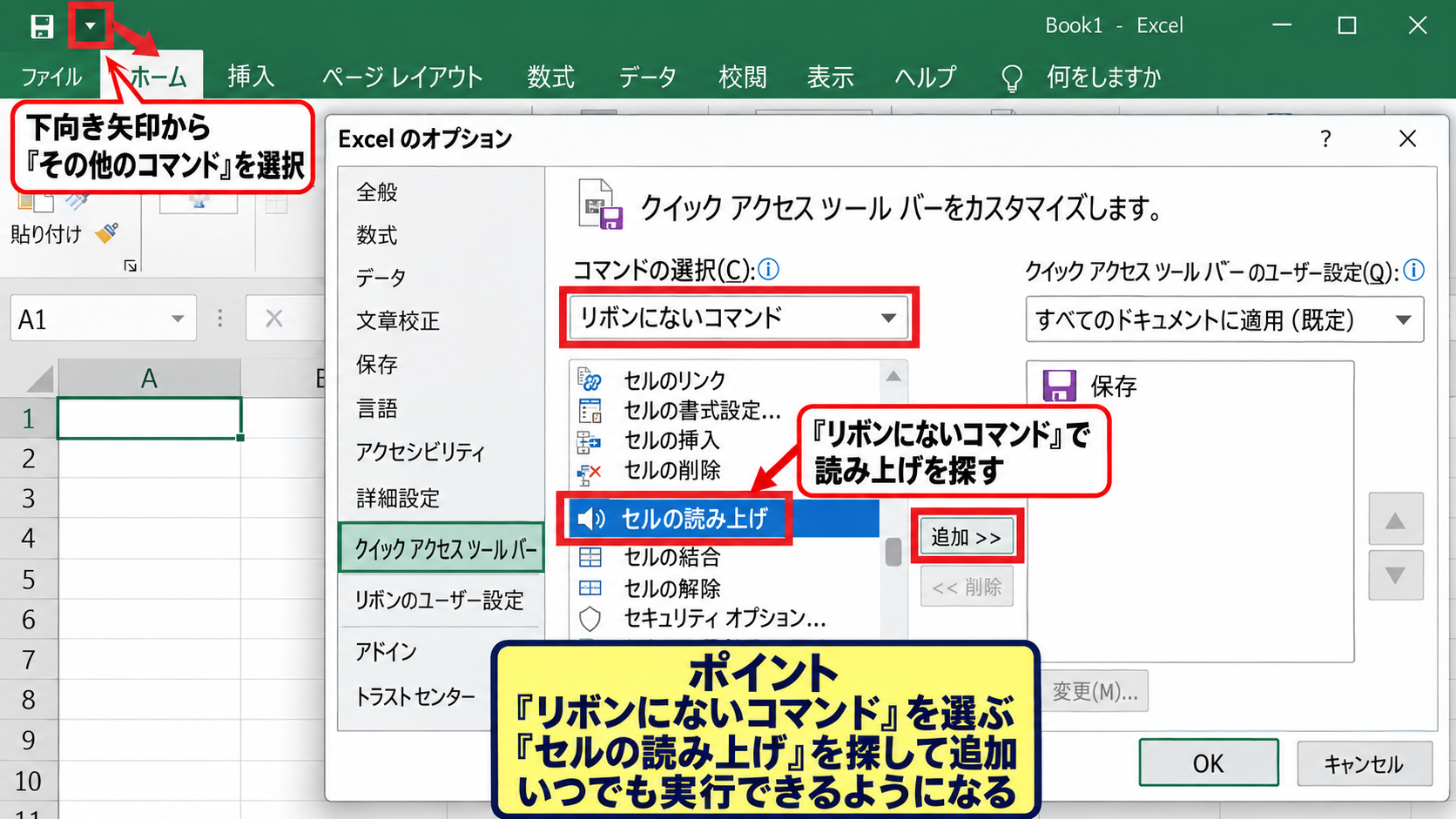Click the Save icon in the title bar
Viewport: 1456px width, 819px height.
[41, 26]
